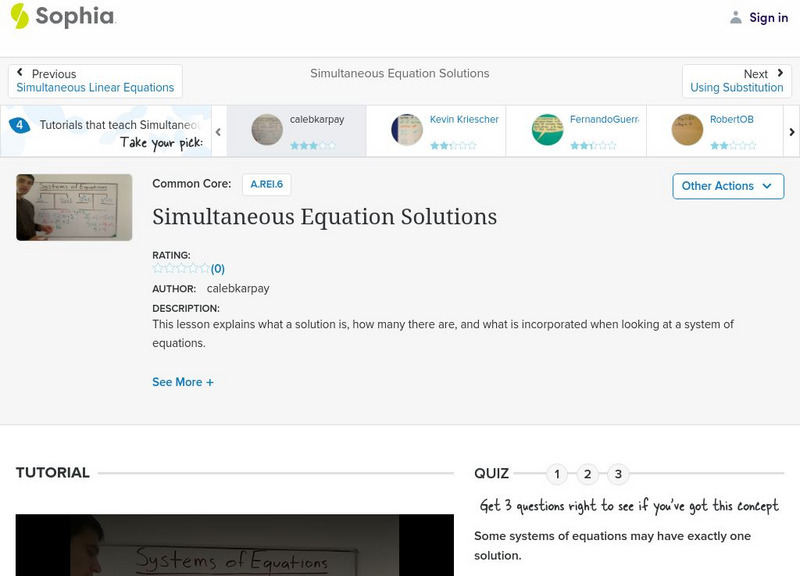Select FernandoGuerra's tutorial avatar
The image size is (800, 576).
tap(547, 130)
